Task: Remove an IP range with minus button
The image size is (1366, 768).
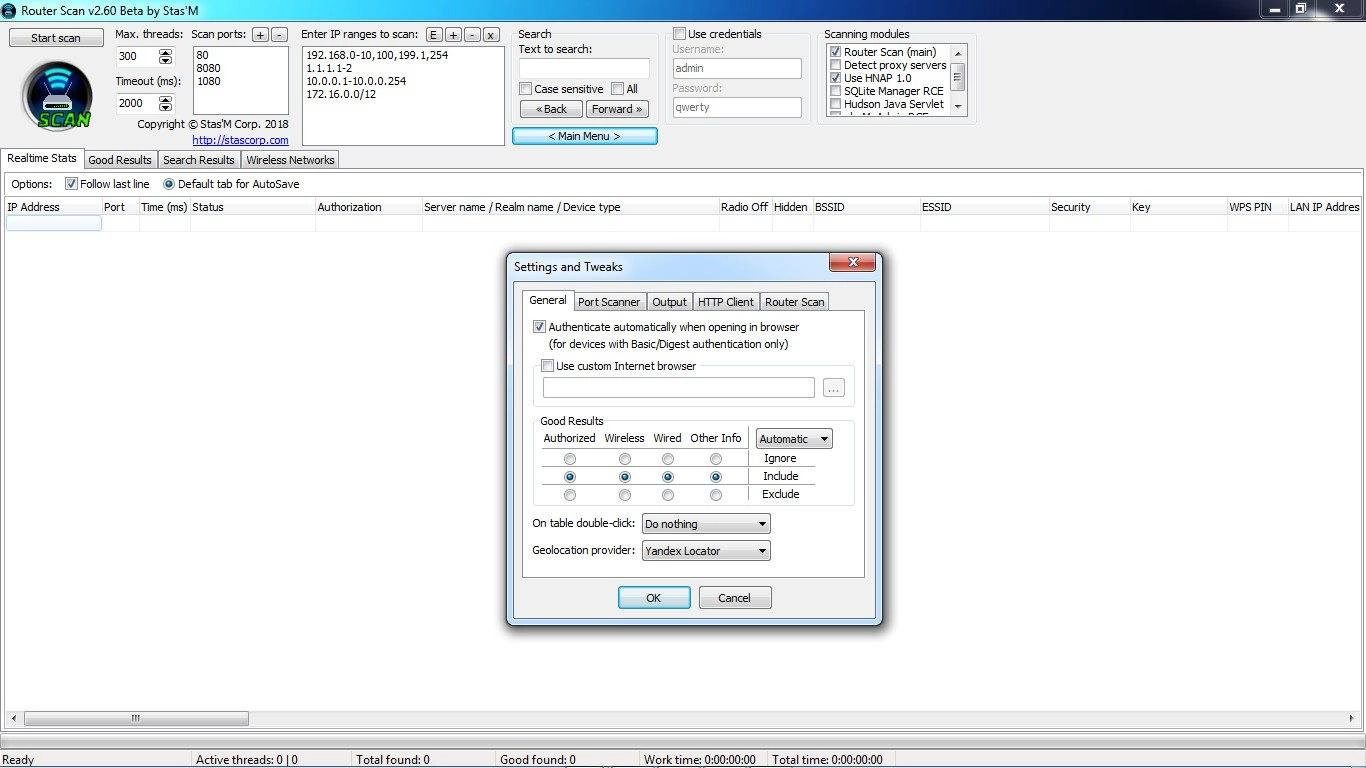Action: (x=471, y=34)
